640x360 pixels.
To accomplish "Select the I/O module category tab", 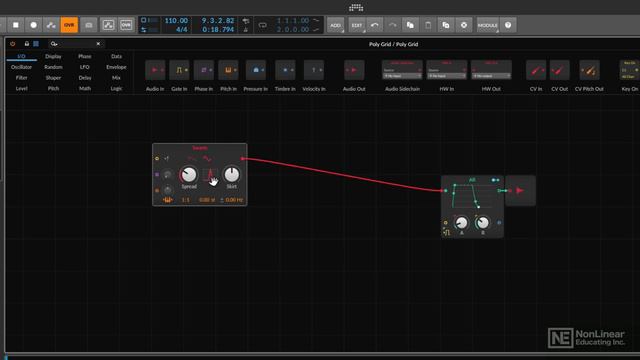I will coord(21,56).
